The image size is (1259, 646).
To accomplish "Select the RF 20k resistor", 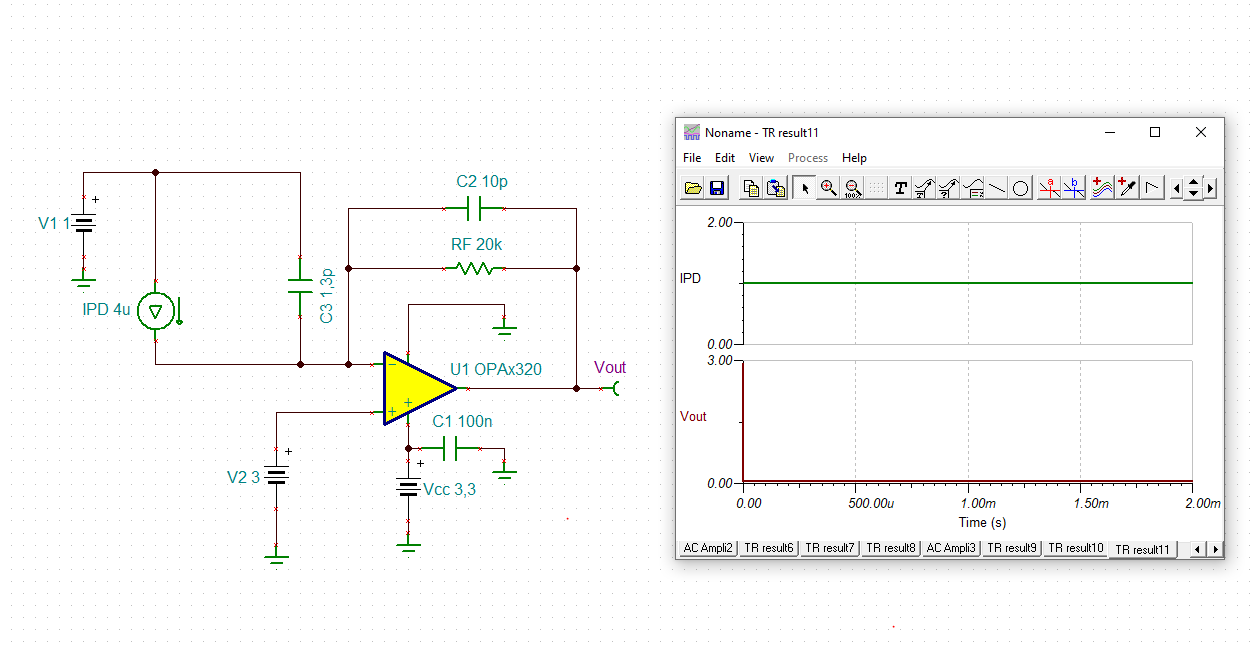I will coord(474,268).
